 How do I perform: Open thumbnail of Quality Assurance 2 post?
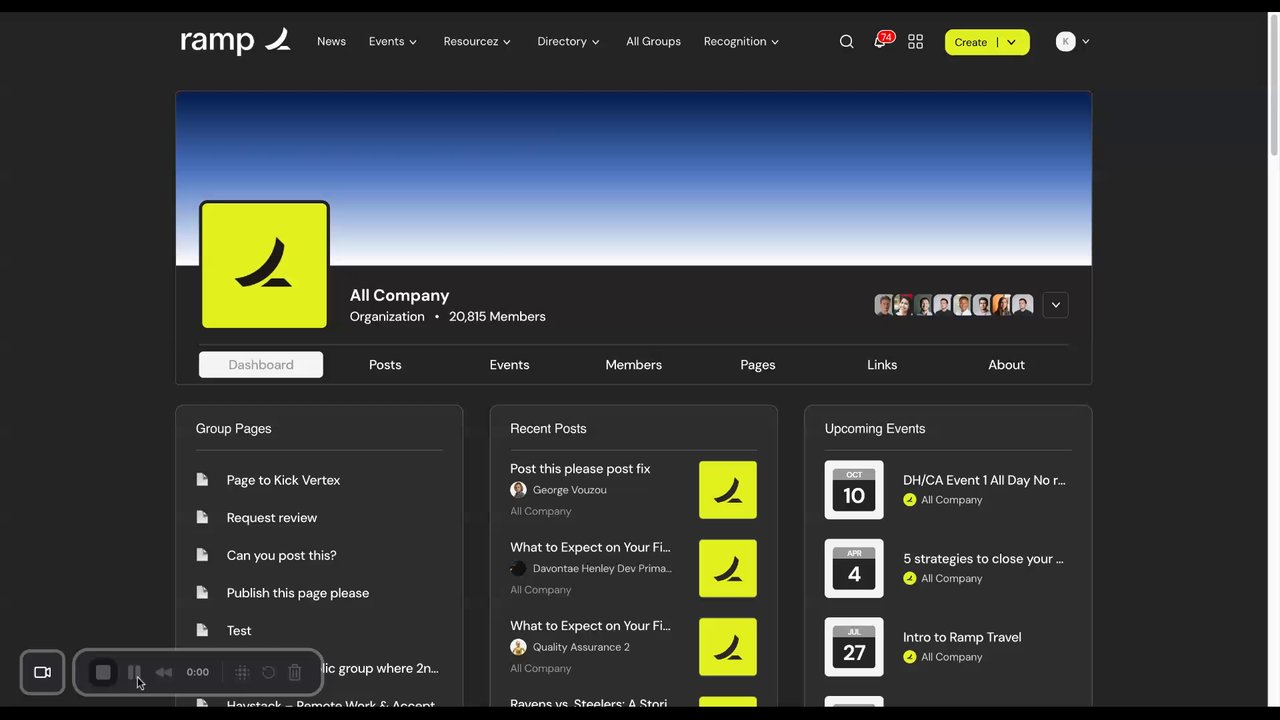pos(728,647)
